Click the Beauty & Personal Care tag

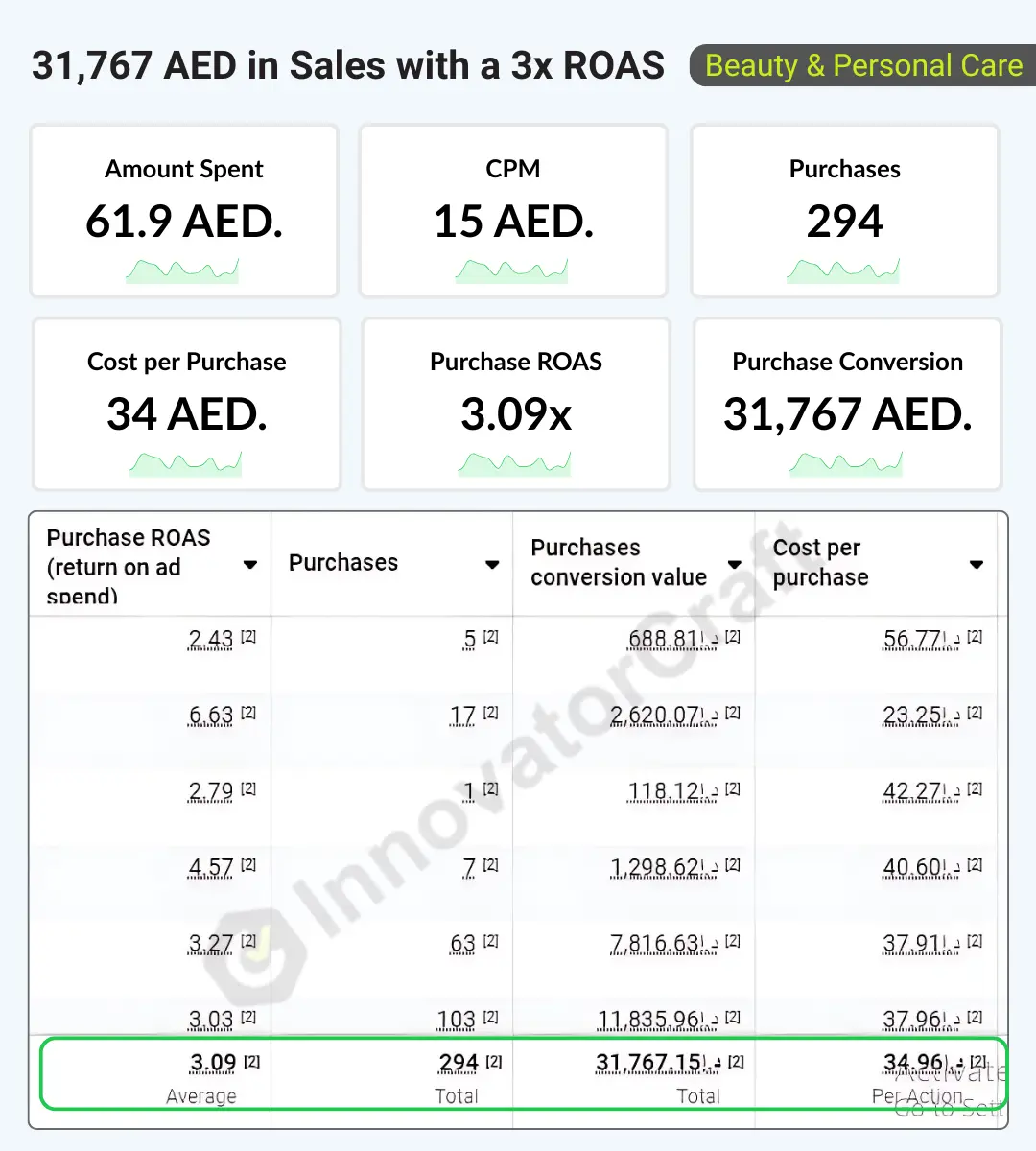[x=863, y=65]
